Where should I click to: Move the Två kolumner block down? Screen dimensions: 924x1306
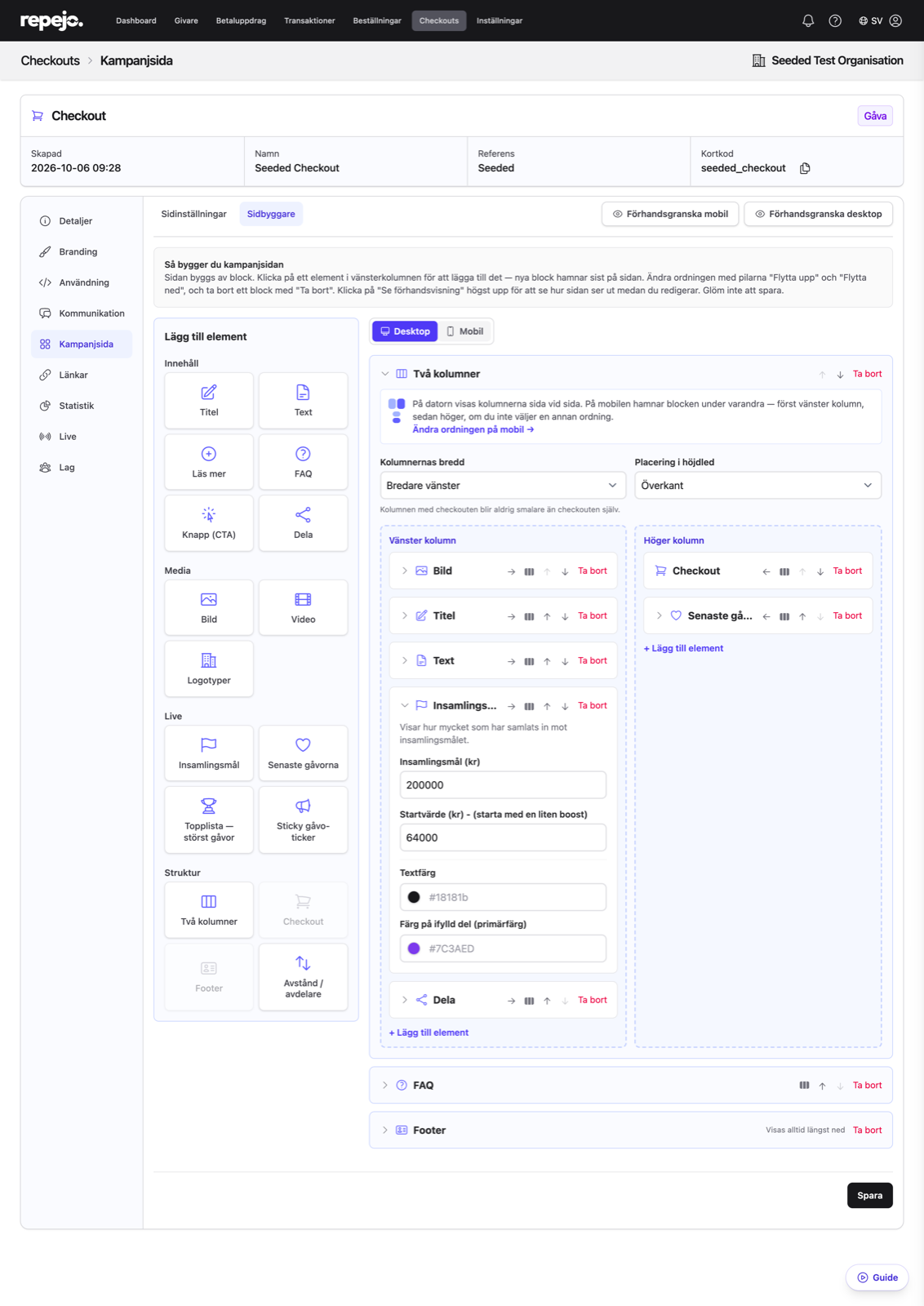click(x=840, y=375)
